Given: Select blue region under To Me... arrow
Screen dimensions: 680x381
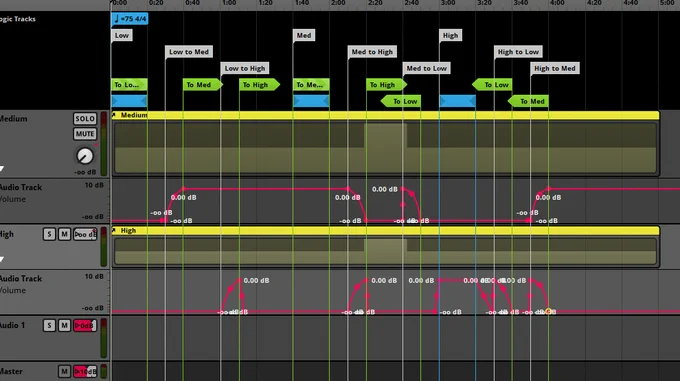Looking at the screenshot, I should tap(311, 101).
